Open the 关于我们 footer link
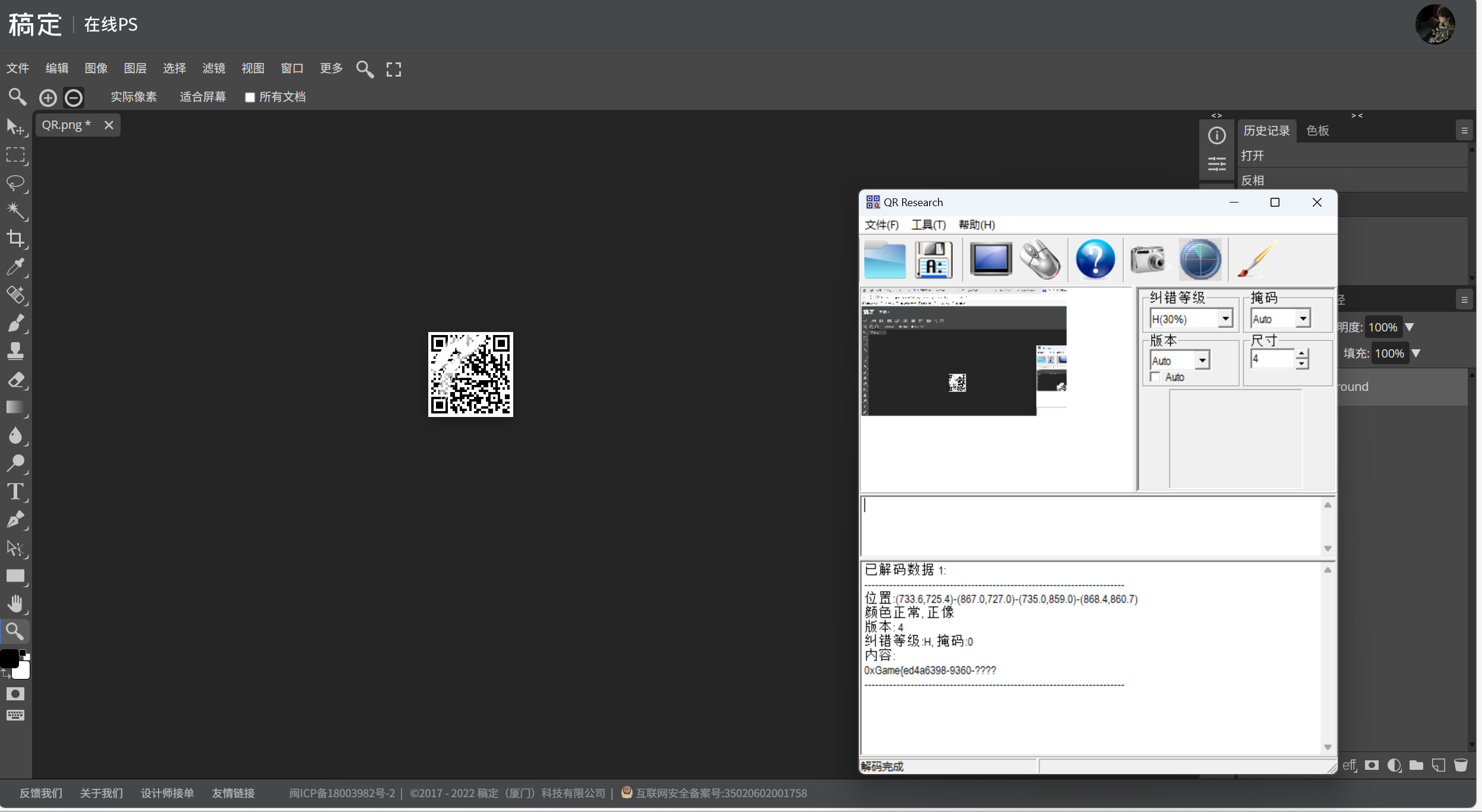 (102, 793)
